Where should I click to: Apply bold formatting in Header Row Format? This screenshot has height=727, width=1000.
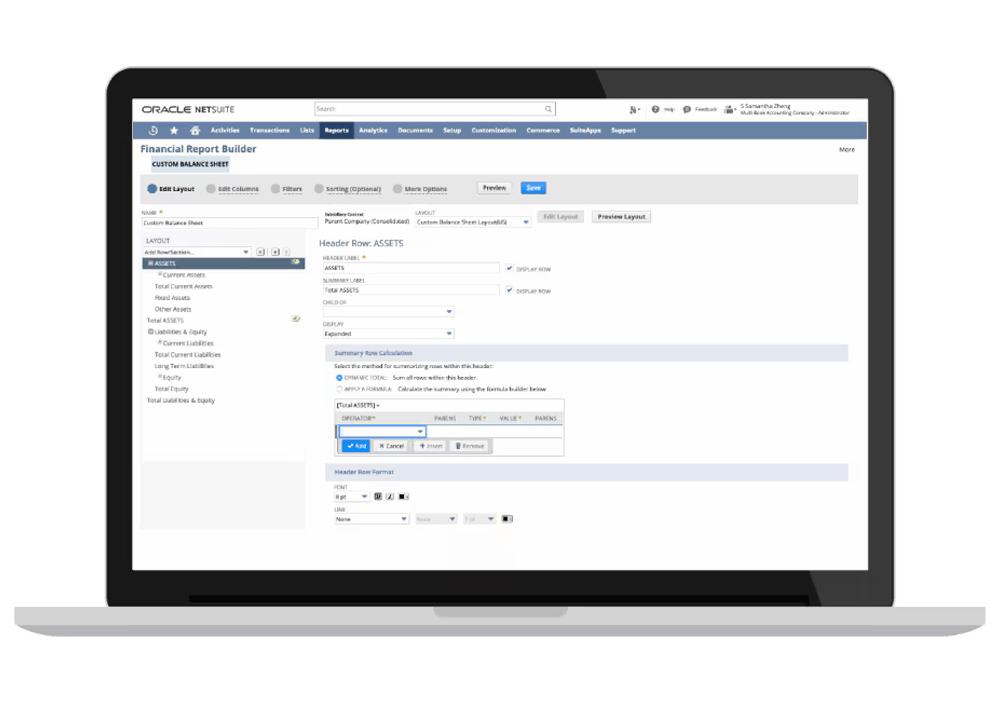point(378,495)
